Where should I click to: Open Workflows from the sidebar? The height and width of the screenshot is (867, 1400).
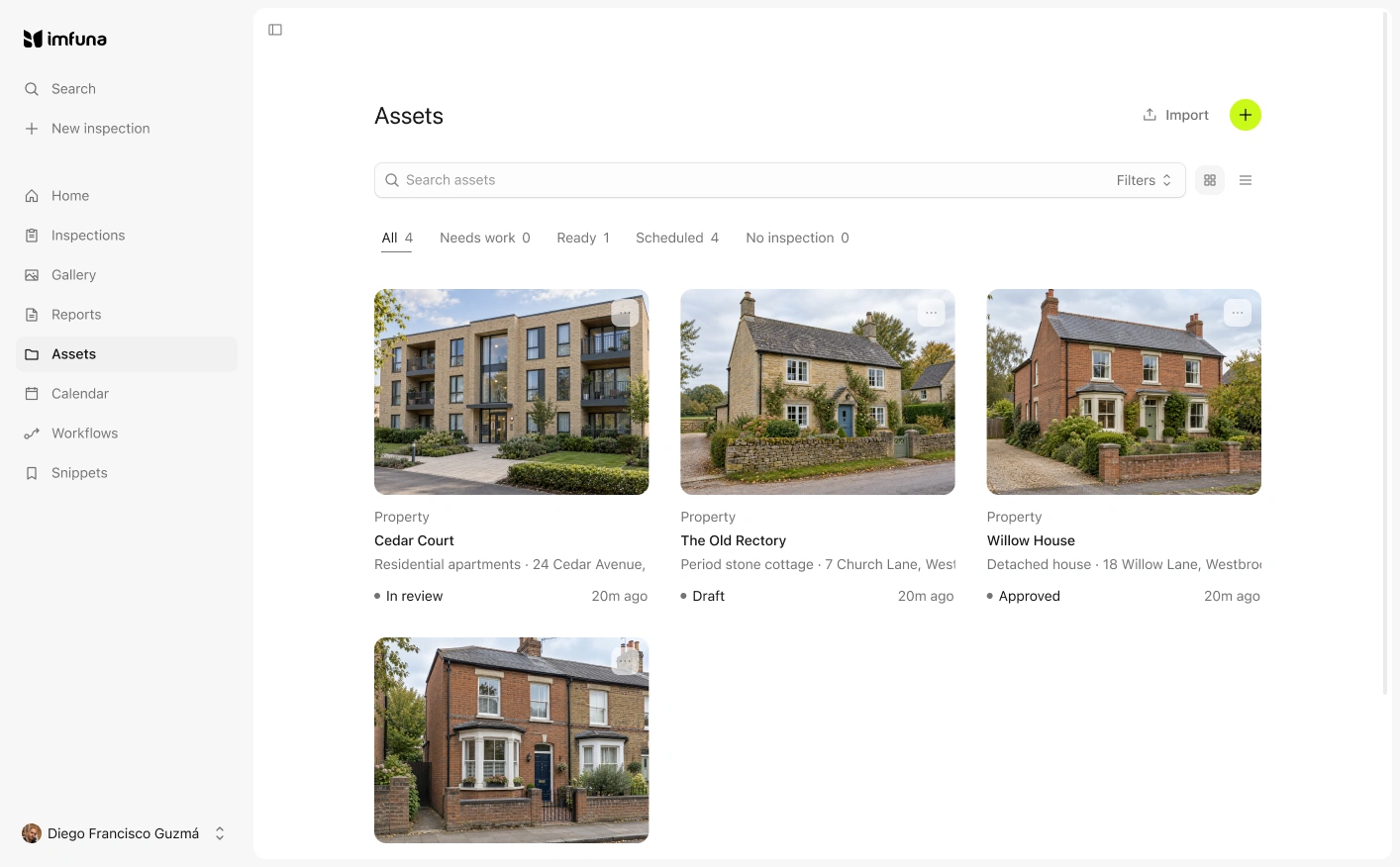pos(127,433)
